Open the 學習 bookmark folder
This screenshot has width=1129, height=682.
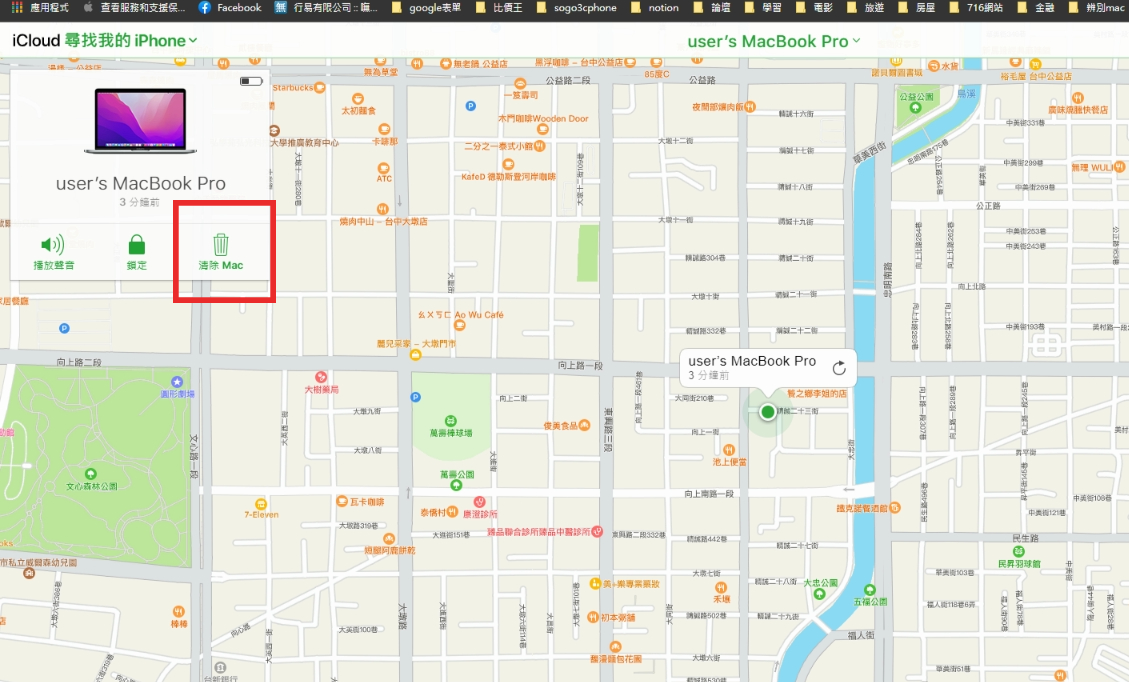(763, 8)
